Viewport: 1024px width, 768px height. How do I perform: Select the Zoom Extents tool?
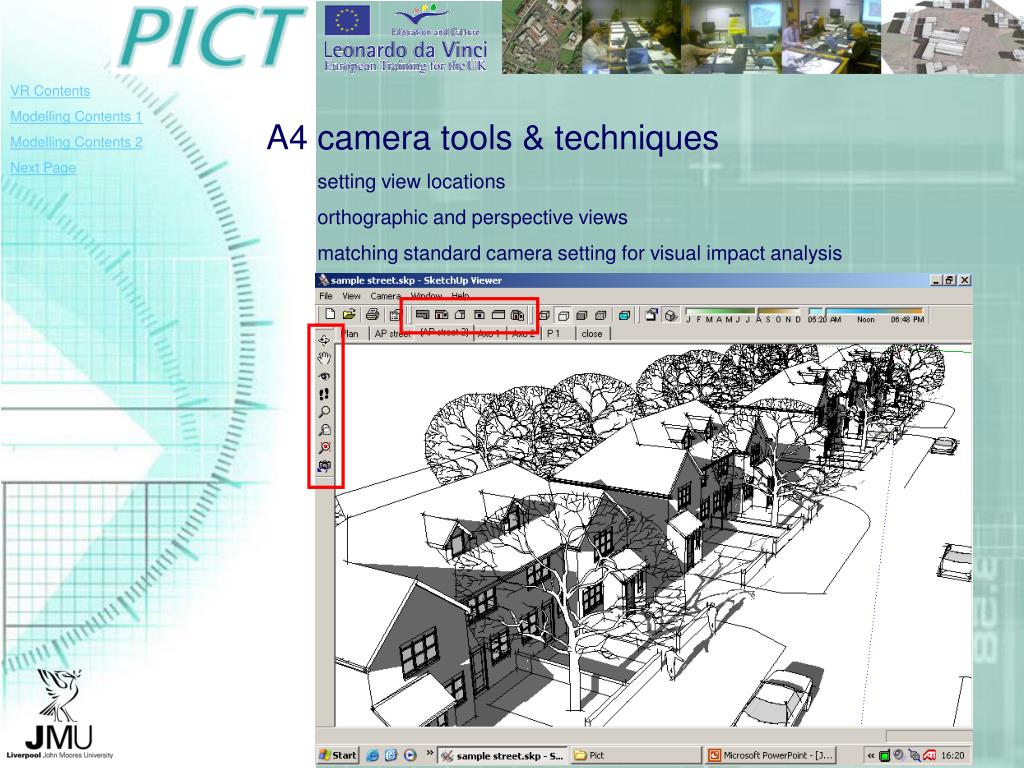(324, 447)
